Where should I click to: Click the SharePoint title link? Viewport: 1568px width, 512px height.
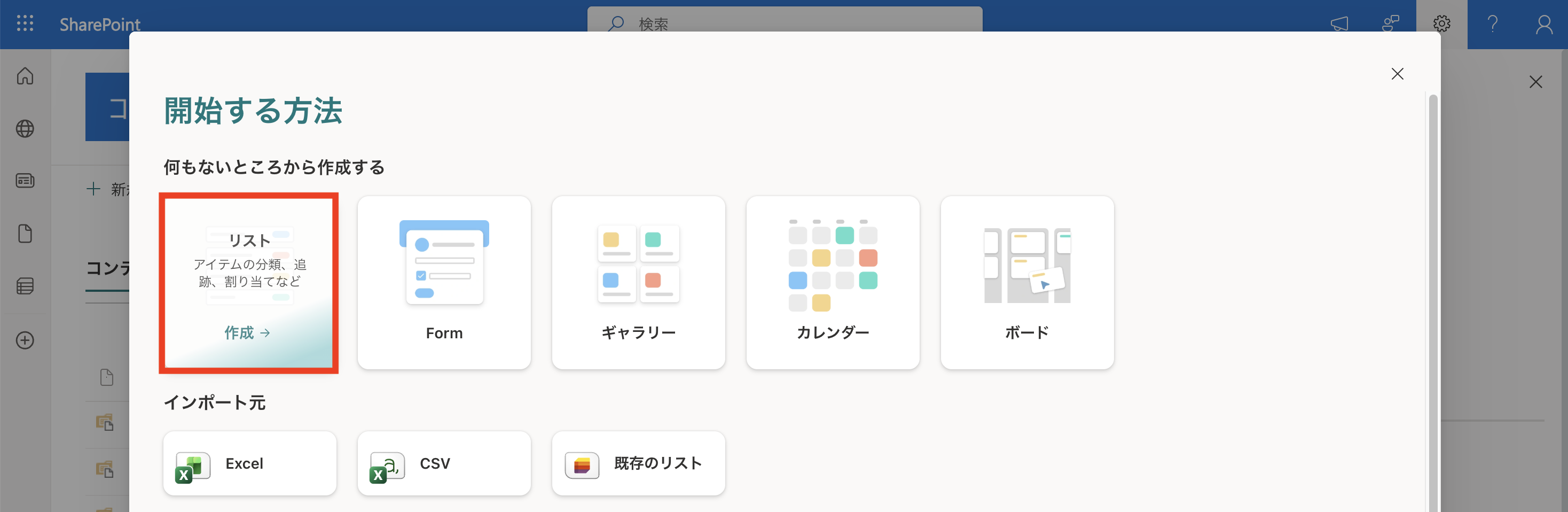click(x=100, y=25)
